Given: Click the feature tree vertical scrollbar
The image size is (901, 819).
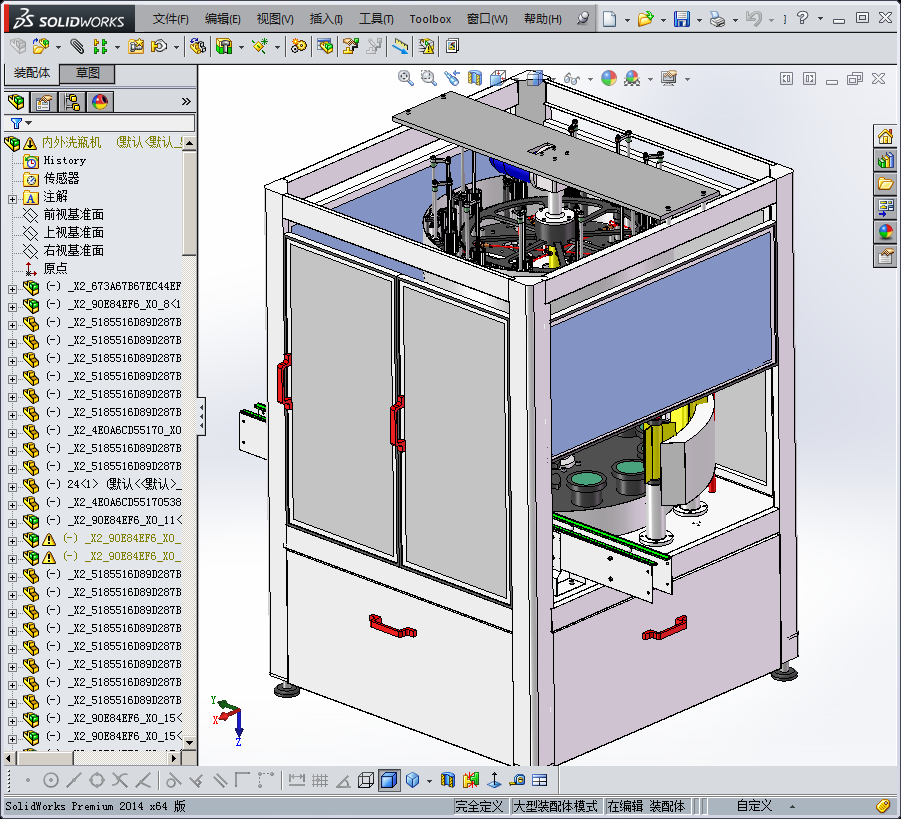Looking at the screenshot, I should pyautogui.click(x=190, y=200).
